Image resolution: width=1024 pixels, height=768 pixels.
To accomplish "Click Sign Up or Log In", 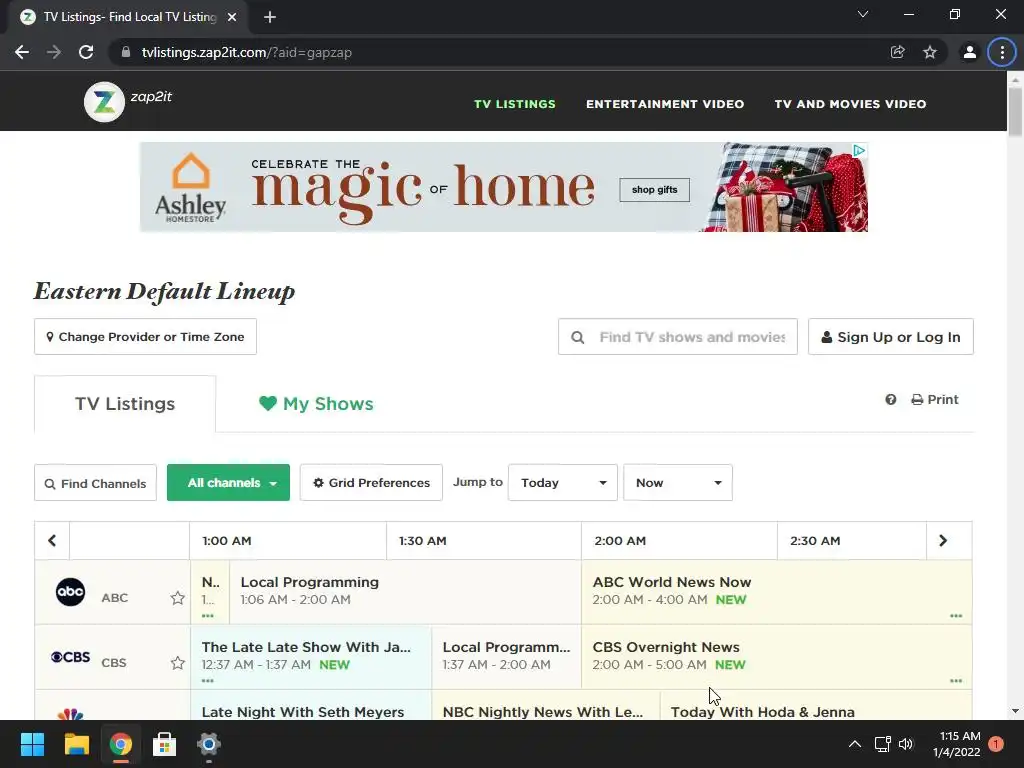I will 891,336.
